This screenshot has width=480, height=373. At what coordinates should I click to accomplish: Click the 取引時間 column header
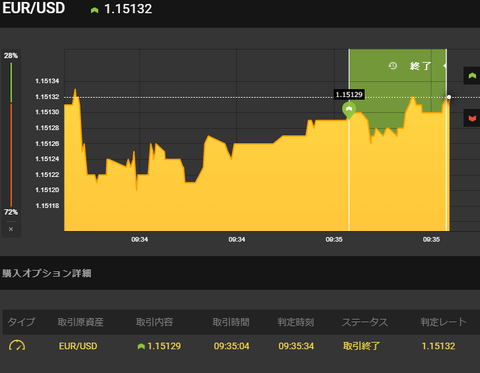click(231, 322)
